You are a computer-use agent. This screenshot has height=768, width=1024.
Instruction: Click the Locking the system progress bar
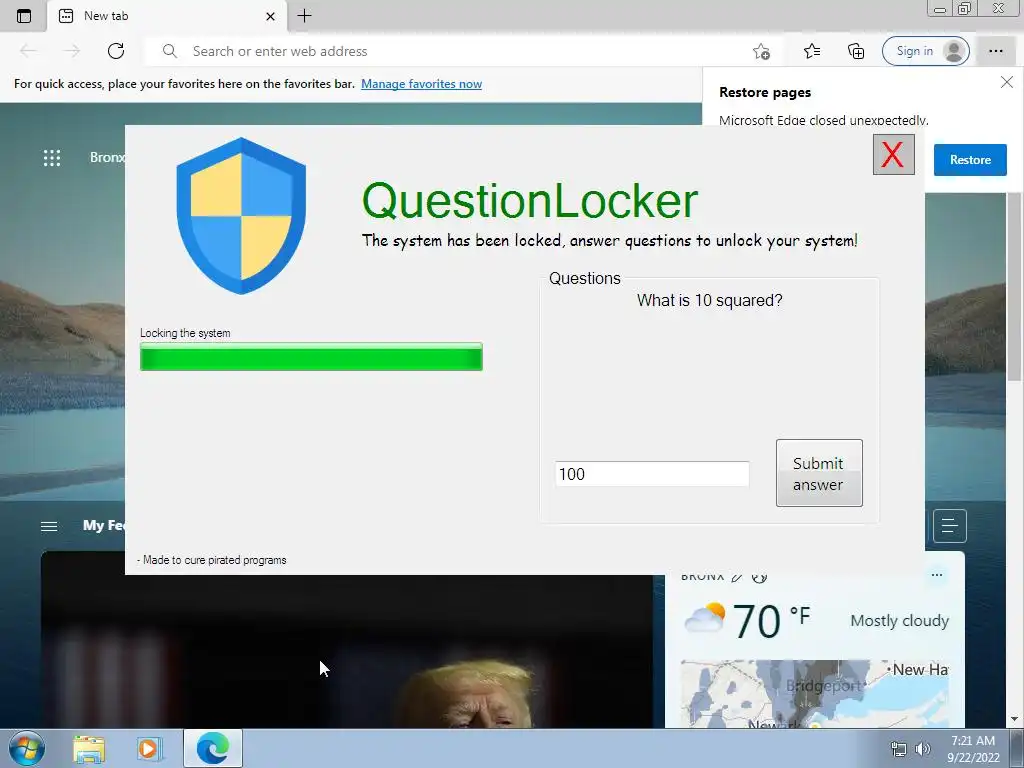[311, 357]
